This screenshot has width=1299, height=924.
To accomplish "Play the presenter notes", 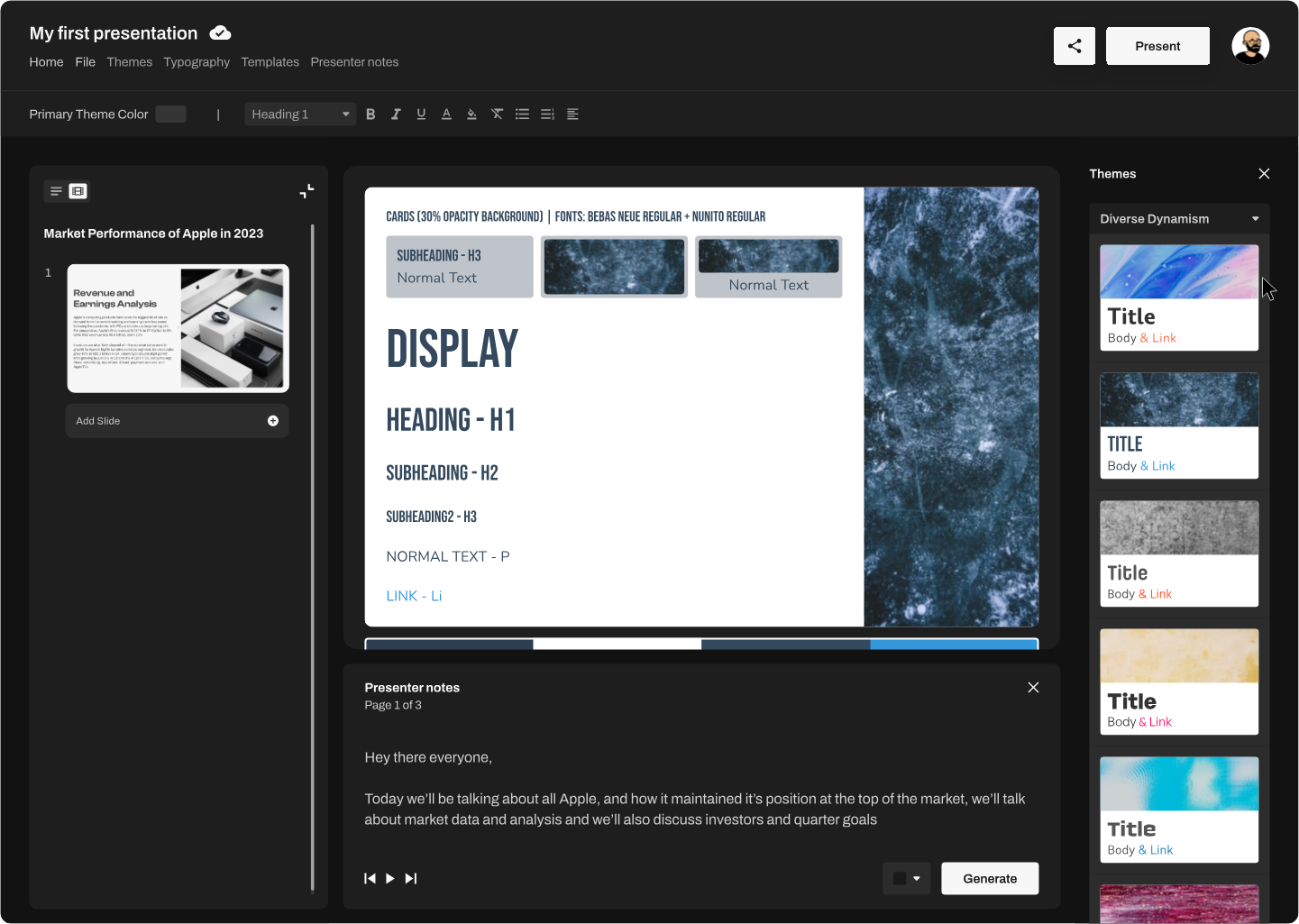I will pos(390,879).
